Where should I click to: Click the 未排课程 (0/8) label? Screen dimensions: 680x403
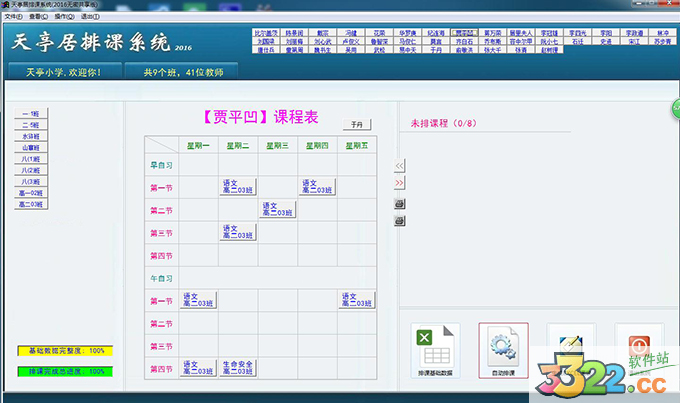coord(444,123)
